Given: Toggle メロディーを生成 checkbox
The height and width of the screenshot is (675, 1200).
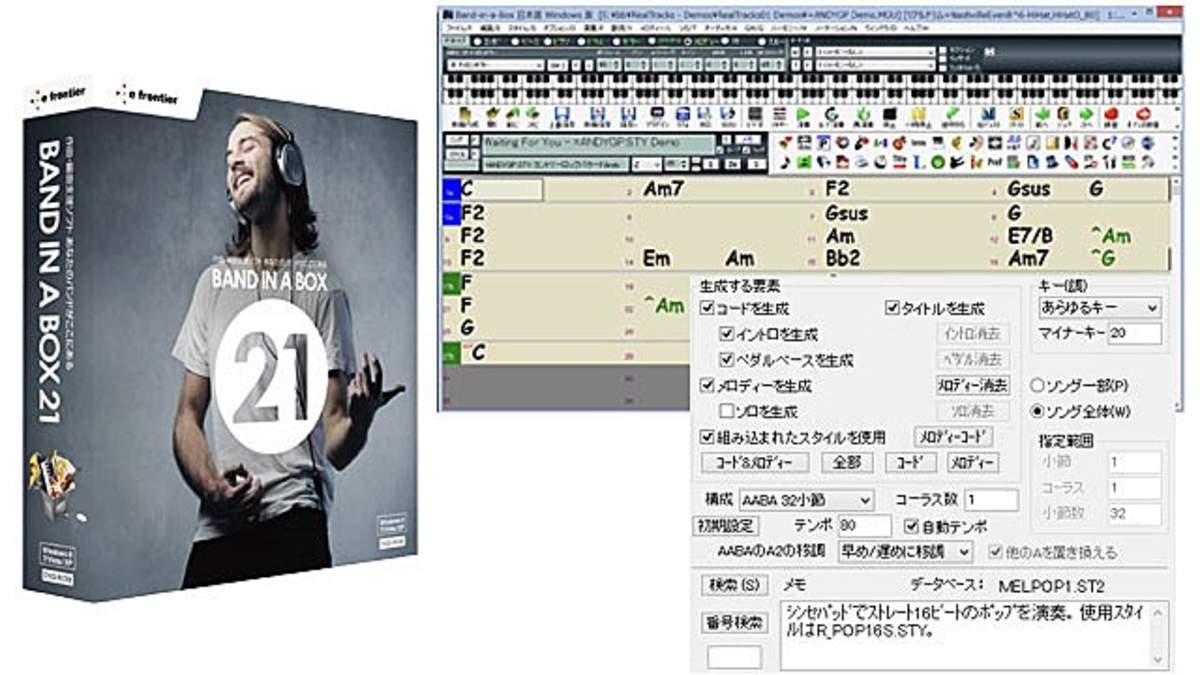Looking at the screenshot, I should pos(708,386).
